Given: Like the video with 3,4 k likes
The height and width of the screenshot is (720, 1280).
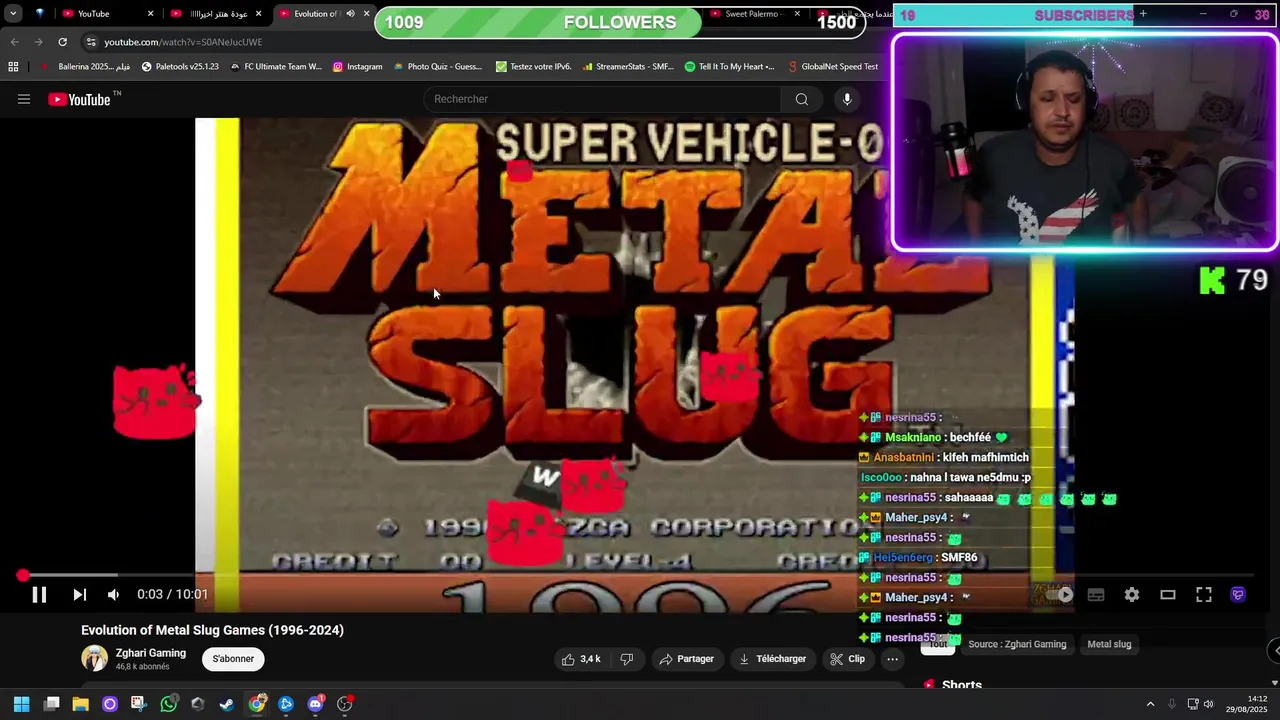Looking at the screenshot, I should [x=581, y=659].
